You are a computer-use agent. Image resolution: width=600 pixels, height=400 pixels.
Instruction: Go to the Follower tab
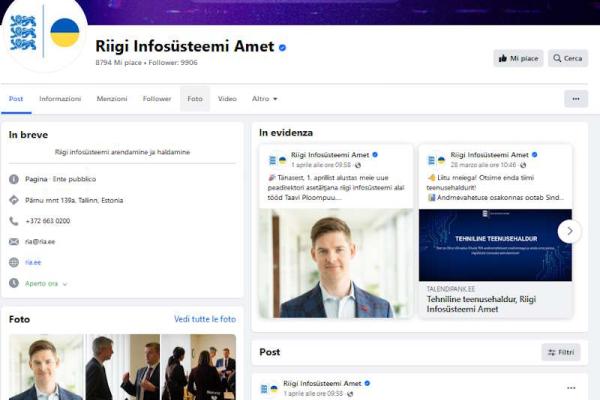[x=157, y=99]
